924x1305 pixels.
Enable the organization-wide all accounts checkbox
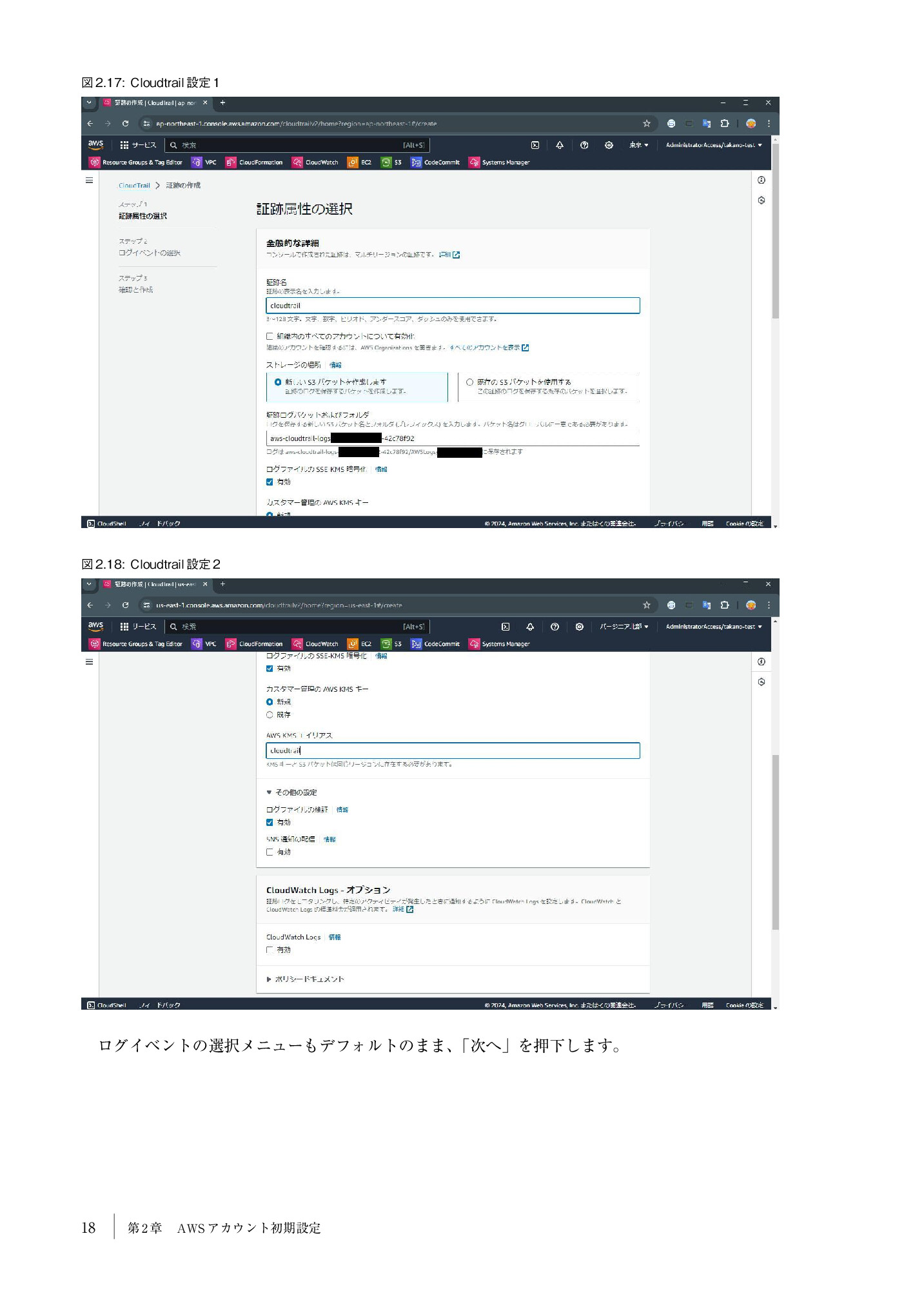click(x=270, y=336)
